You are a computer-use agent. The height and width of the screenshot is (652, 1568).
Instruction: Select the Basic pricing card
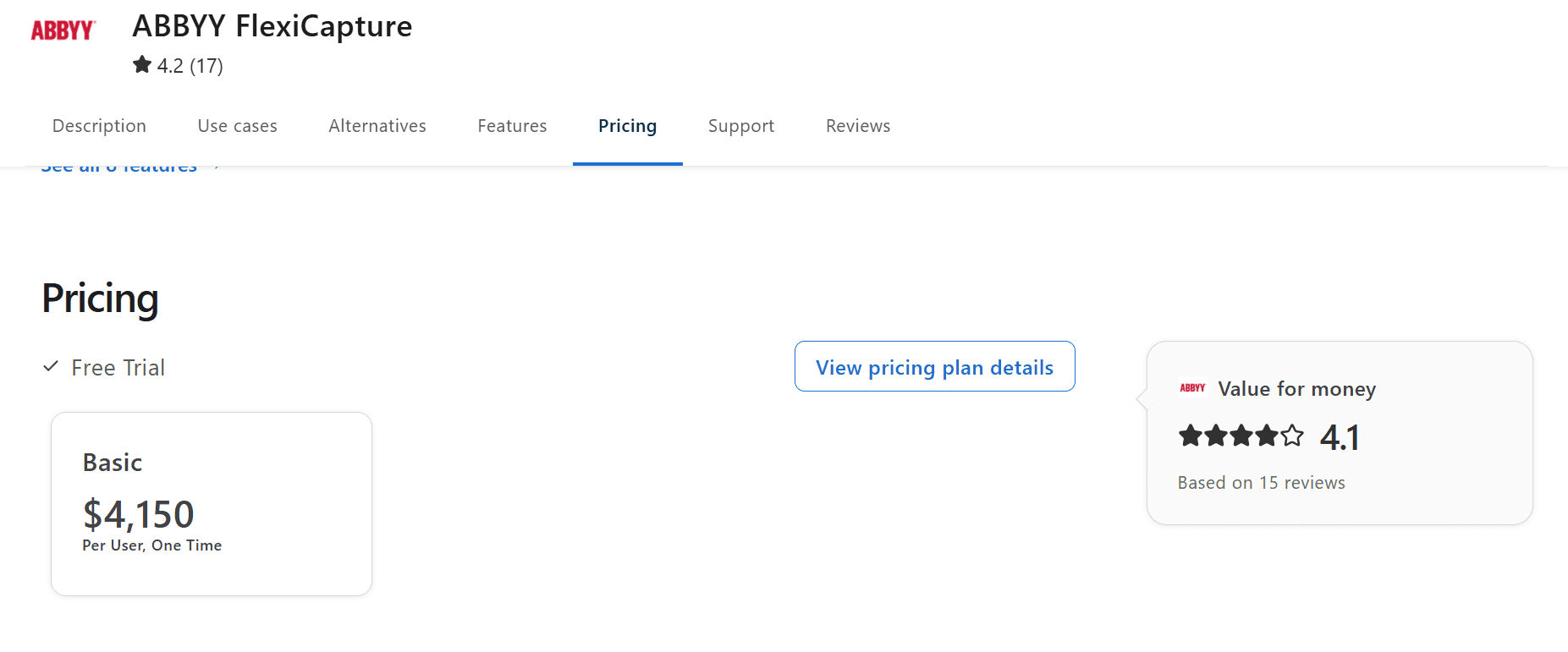211,503
